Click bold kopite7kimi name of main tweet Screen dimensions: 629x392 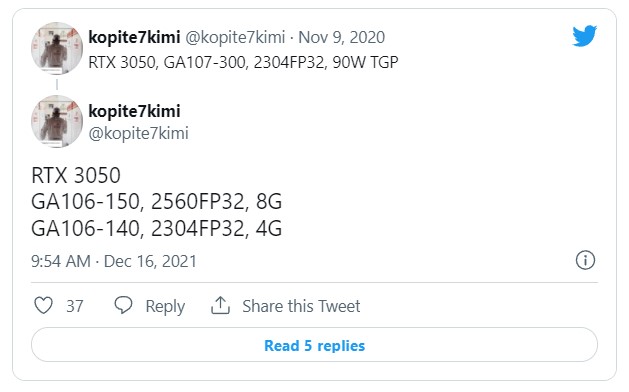(134, 111)
